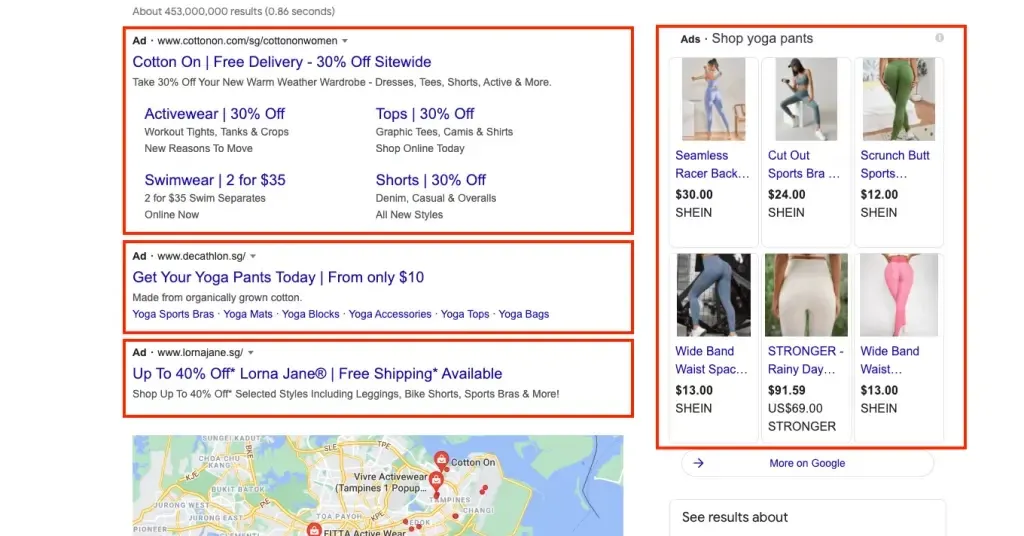Viewport: 1024px width, 536px height.
Task: Follow the Yoga Blocks sitelink
Action: pos(310,314)
